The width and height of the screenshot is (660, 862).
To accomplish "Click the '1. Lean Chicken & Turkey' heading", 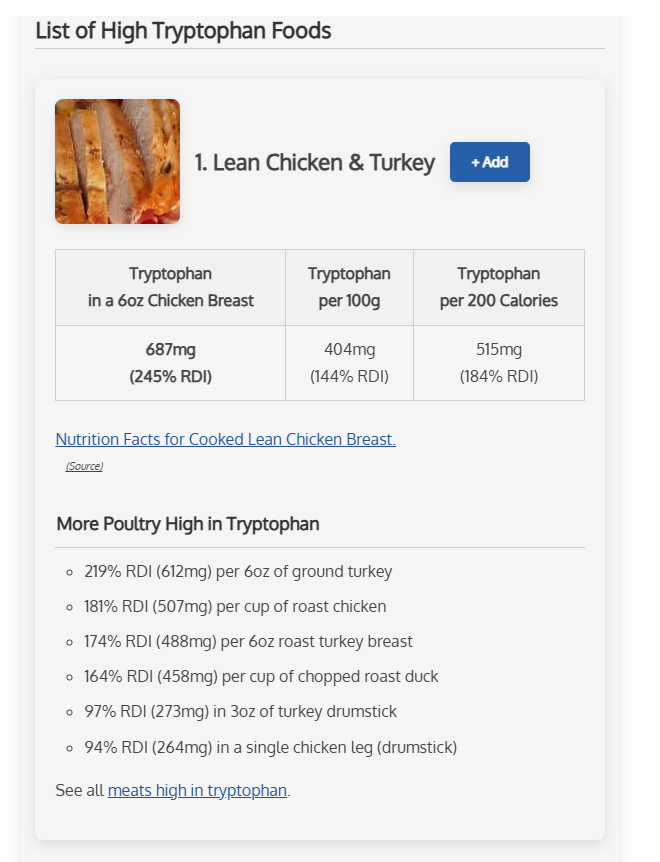I will pyautogui.click(x=314, y=163).
